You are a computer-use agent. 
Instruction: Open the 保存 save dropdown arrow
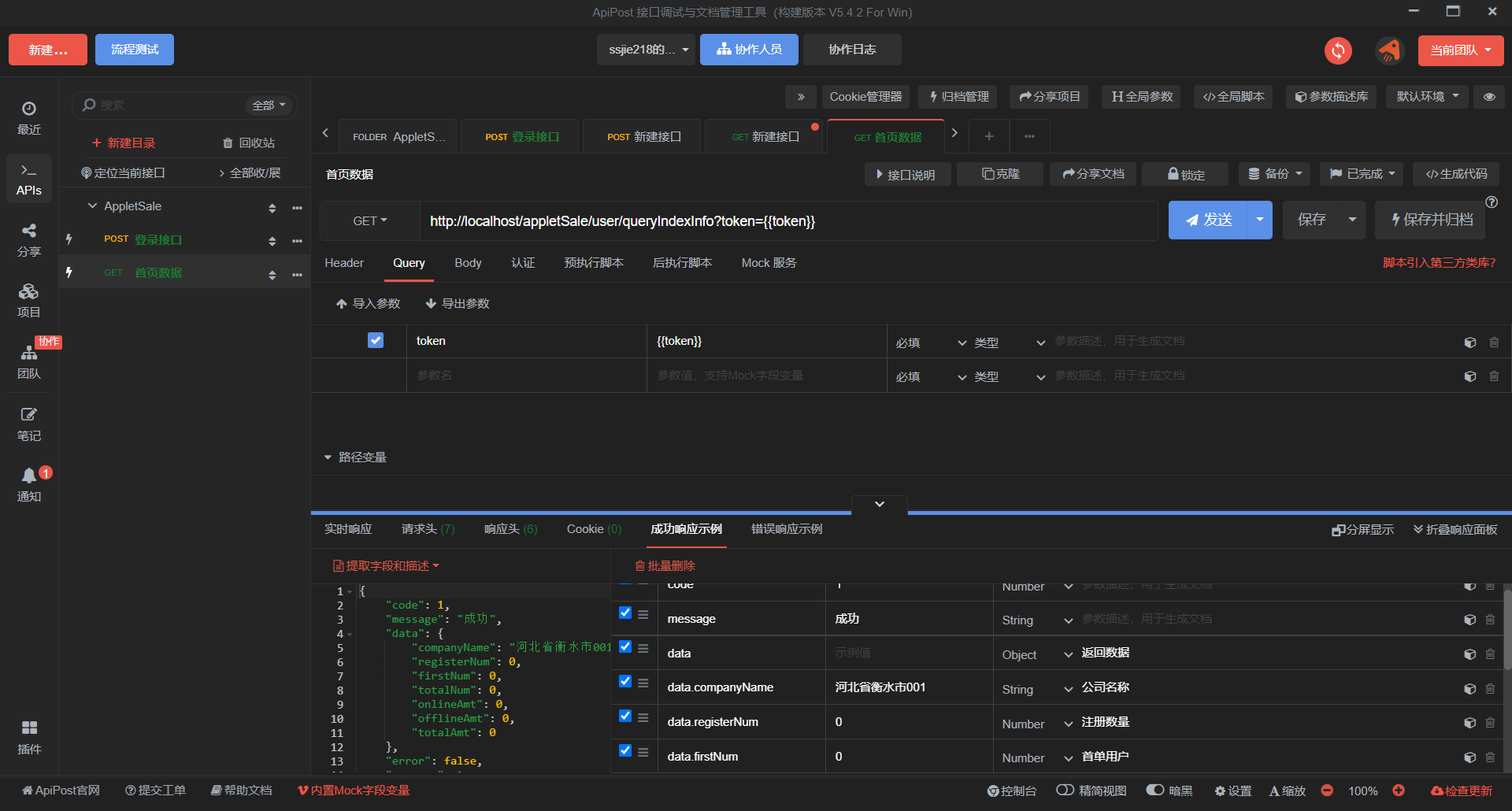(x=1352, y=220)
